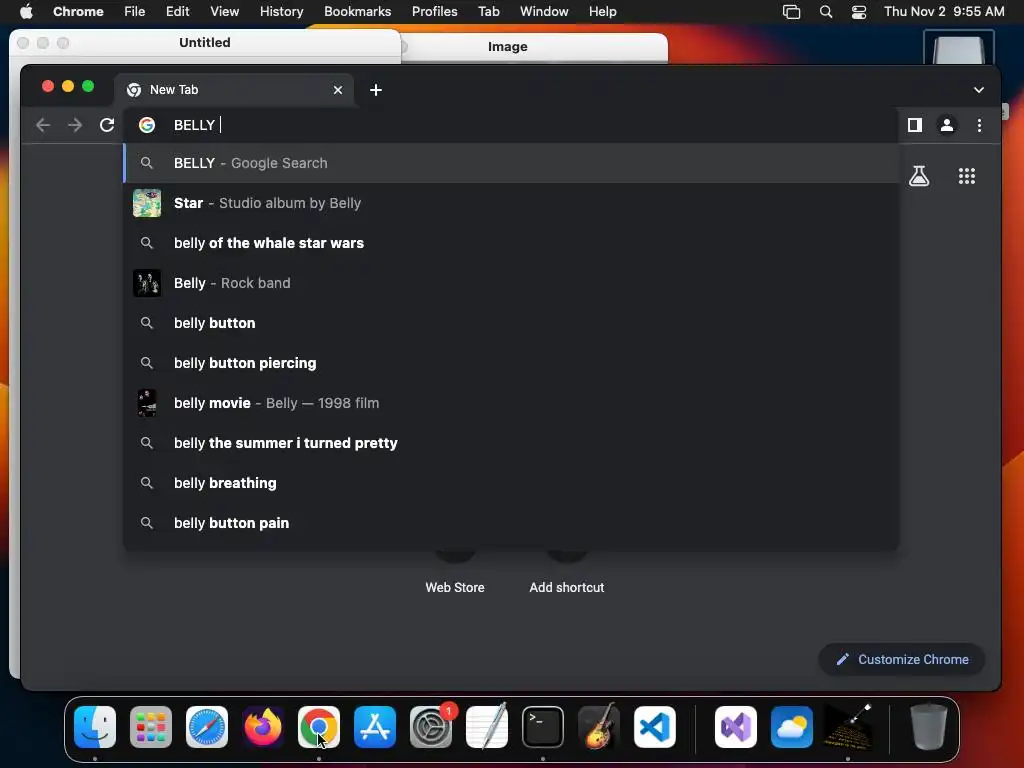Image resolution: width=1024 pixels, height=768 pixels.
Task: Choose belly movie 1998 film suggestion
Action: tap(511, 403)
